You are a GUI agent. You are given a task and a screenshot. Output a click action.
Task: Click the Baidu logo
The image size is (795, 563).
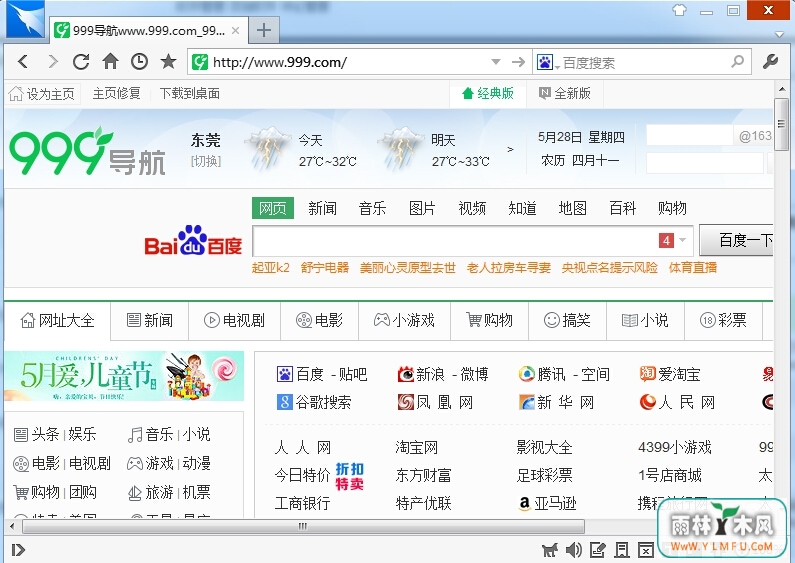point(193,240)
